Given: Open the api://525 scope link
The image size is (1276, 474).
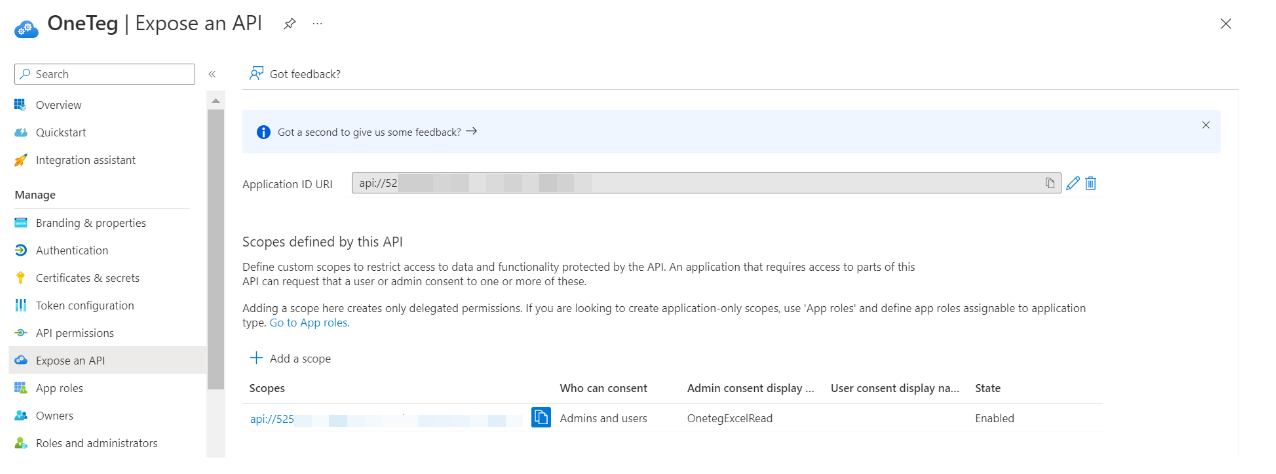Looking at the screenshot, I should (272, 418).
